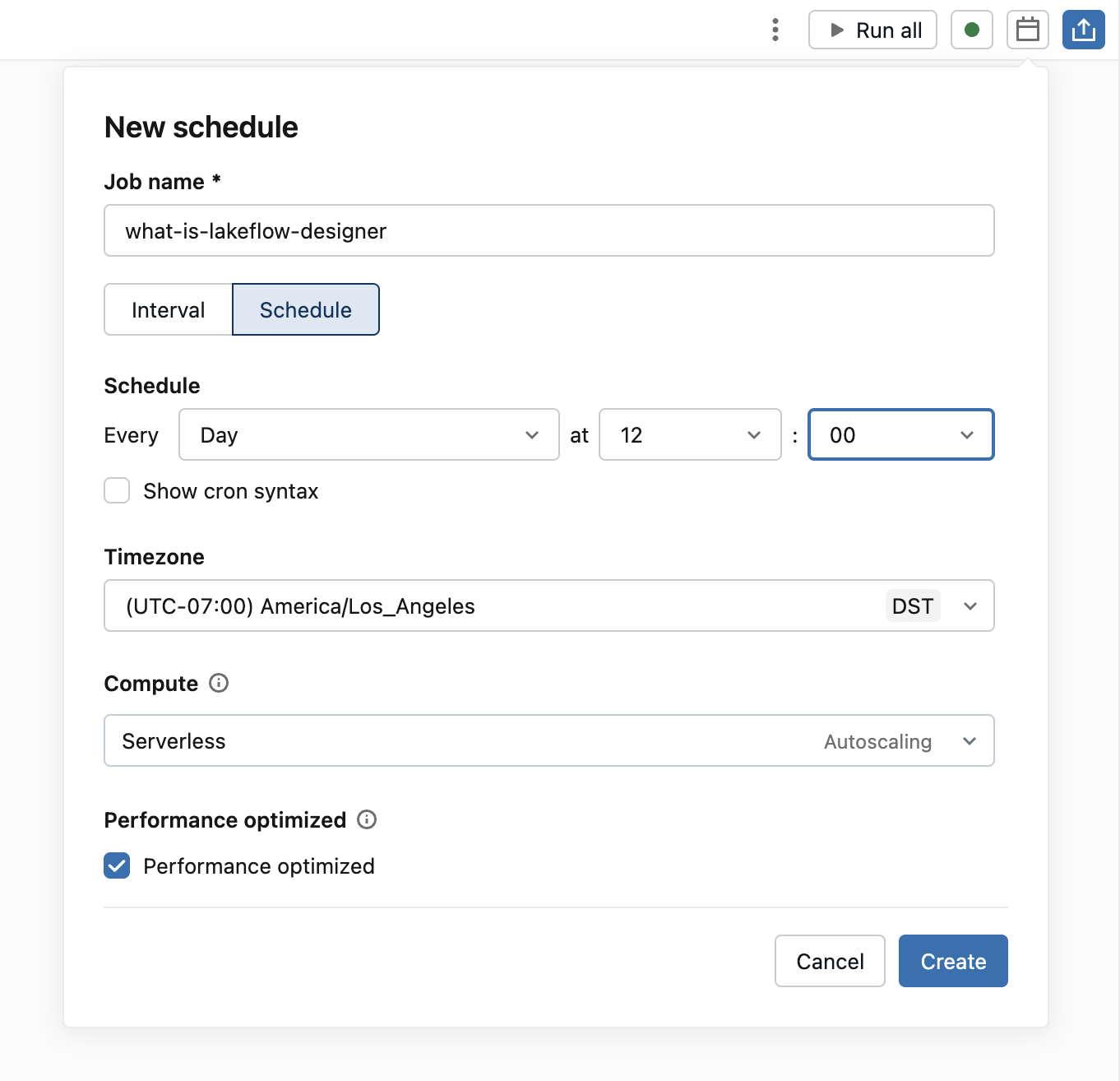The height and width of the screenshot is (1081, 1120).
Task: Open the hour dropdown showing 12
Action: tap(690, 434)
